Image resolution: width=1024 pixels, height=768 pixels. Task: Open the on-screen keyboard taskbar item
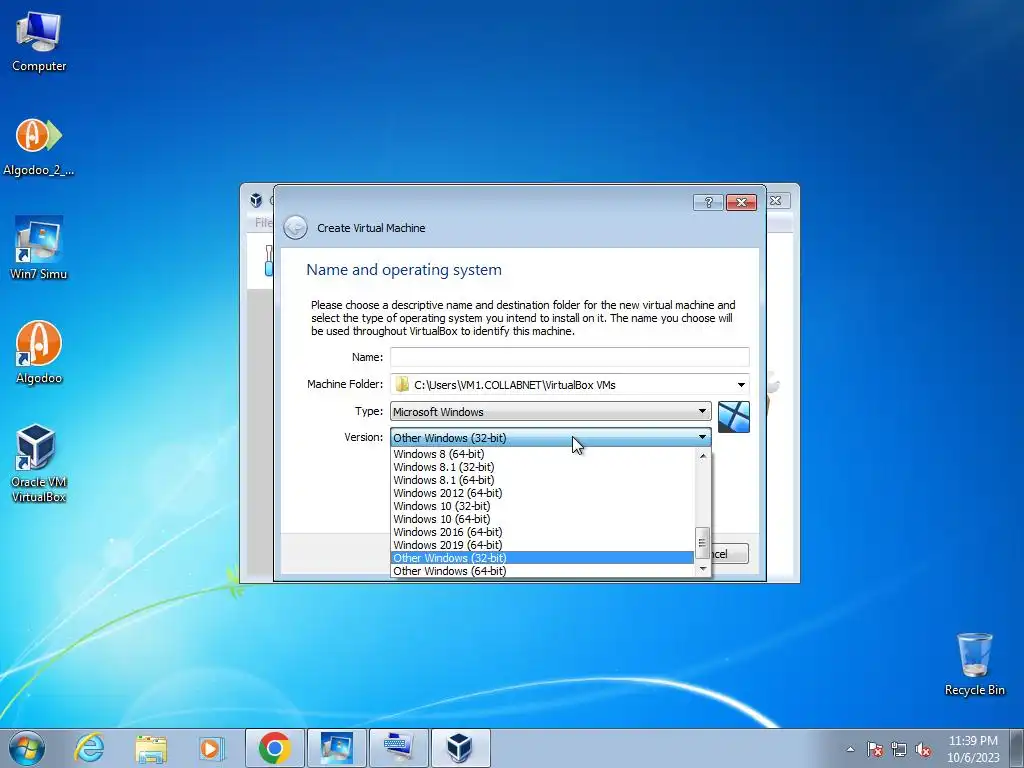point(398,748)
